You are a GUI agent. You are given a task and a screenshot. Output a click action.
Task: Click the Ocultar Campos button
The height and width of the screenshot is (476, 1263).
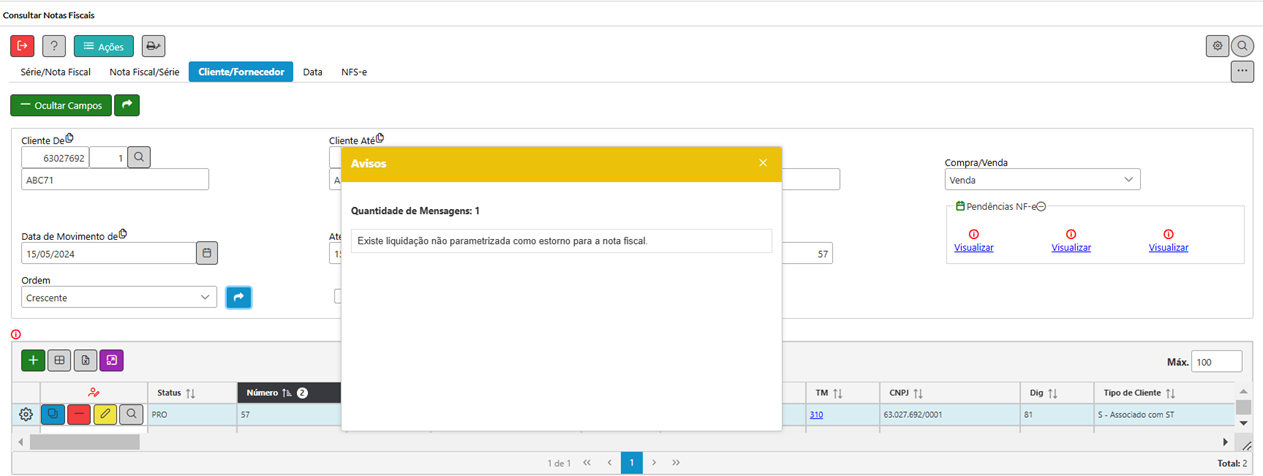click(x=61, y=105)
